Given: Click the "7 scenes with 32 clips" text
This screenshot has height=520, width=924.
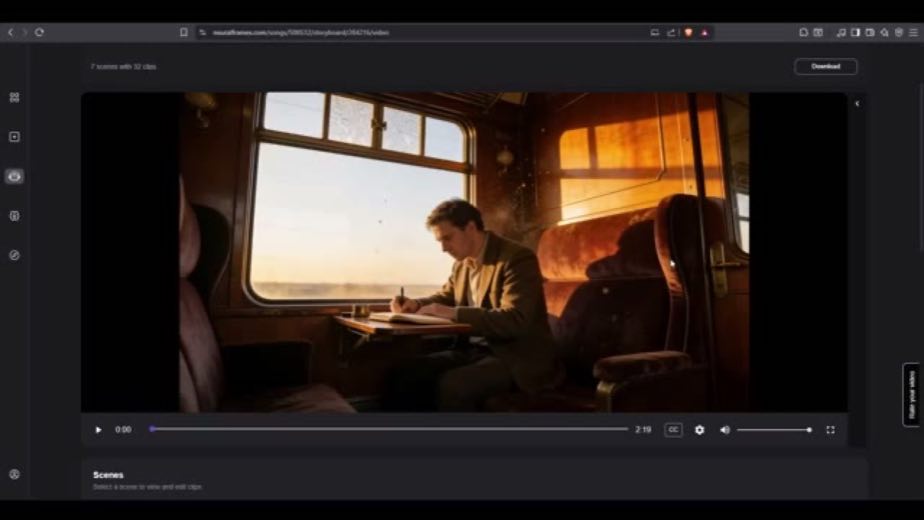Looking at the screenshot, I should tap(123, 67).
